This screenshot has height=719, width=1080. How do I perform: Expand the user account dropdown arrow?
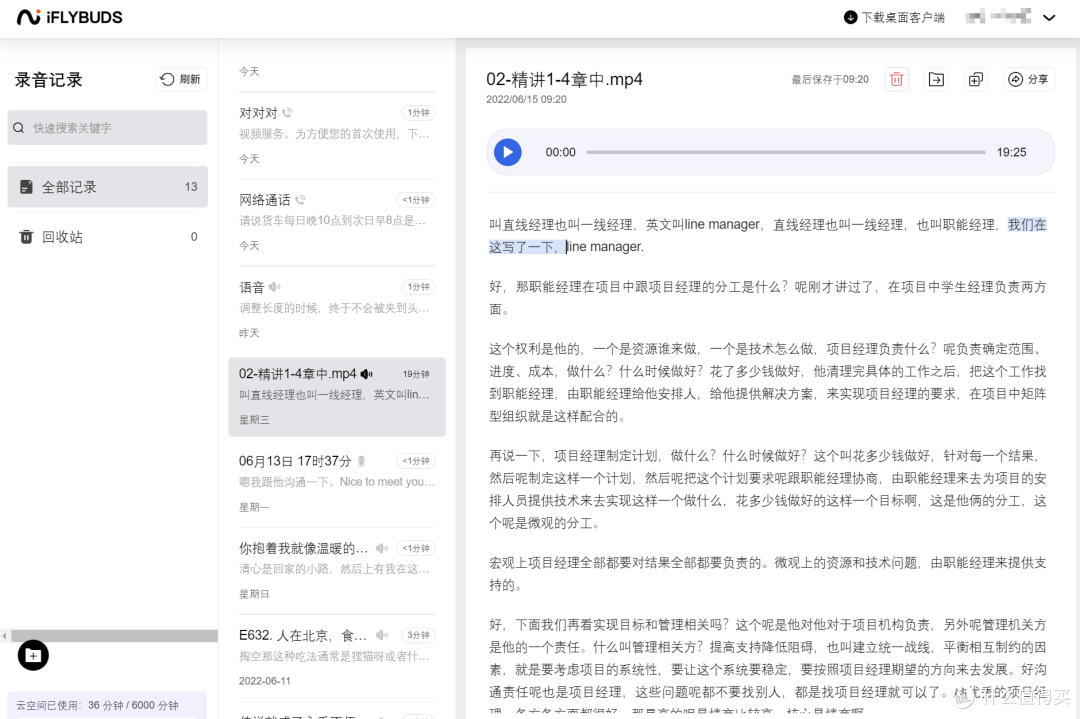1049,18
